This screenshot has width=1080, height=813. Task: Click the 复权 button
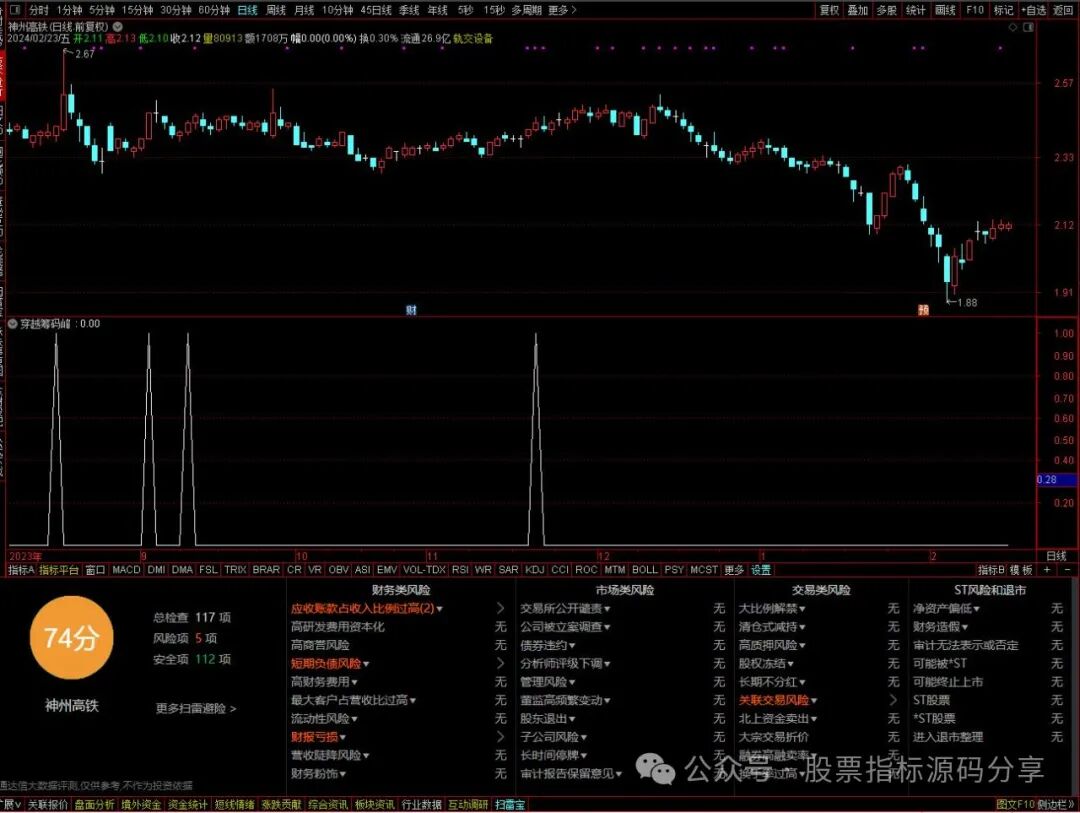point(829,10)
